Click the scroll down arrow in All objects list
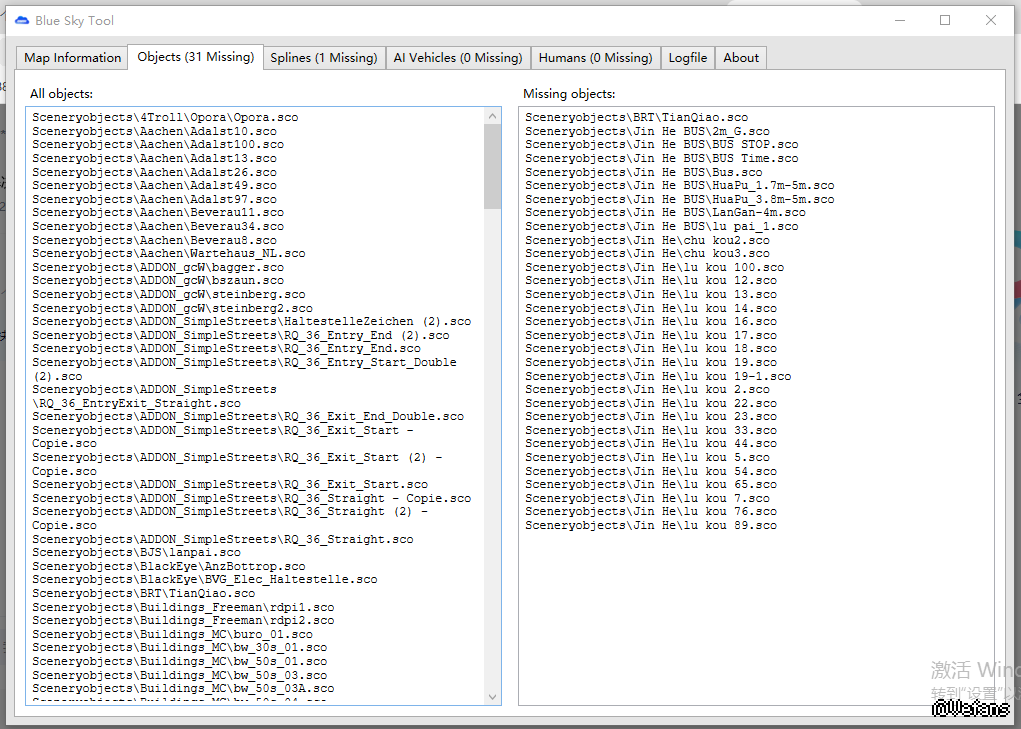 click(493, 696)
